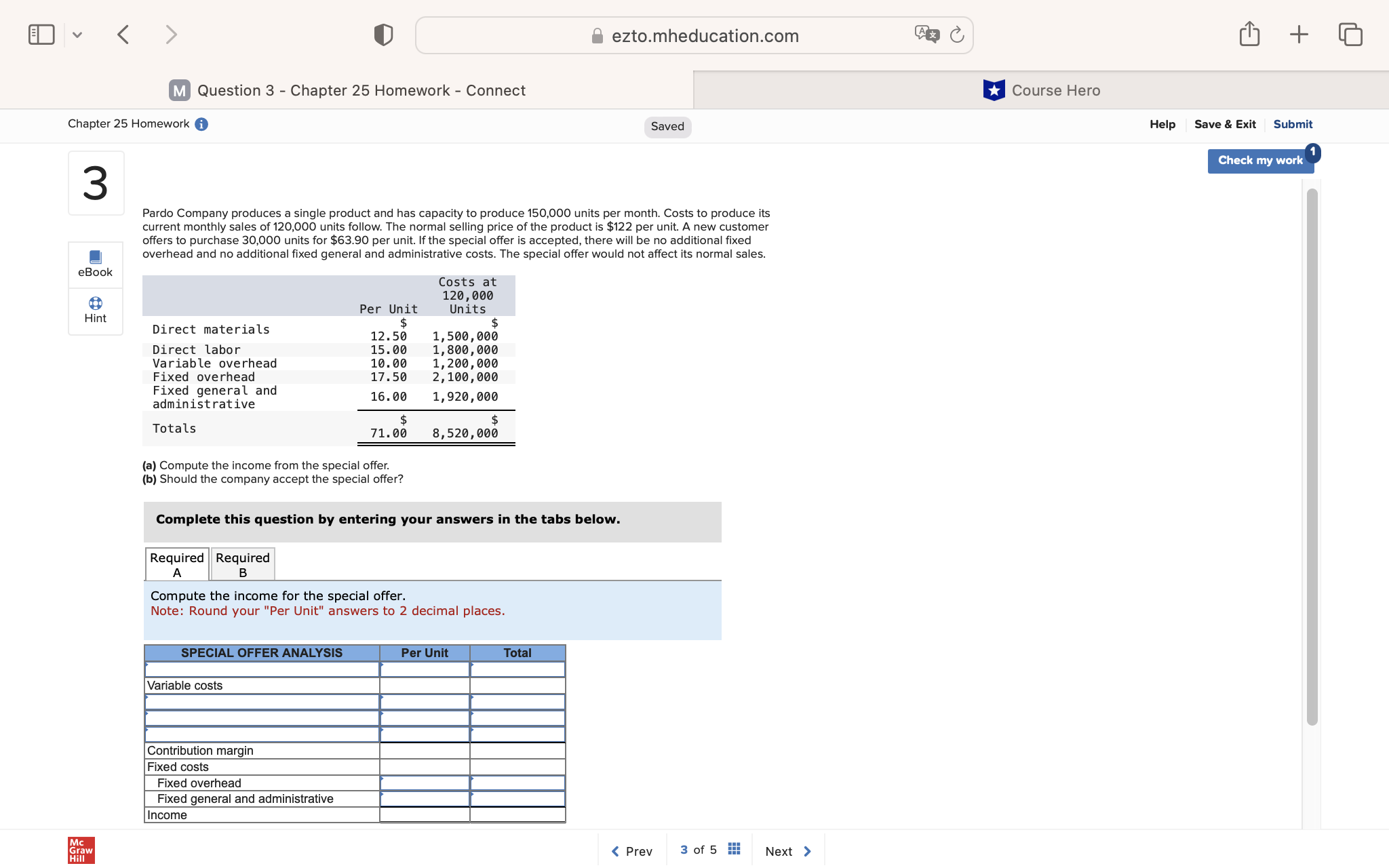Go back with the browser back arrow
The image size is (1389, 868).
point(123,35)
